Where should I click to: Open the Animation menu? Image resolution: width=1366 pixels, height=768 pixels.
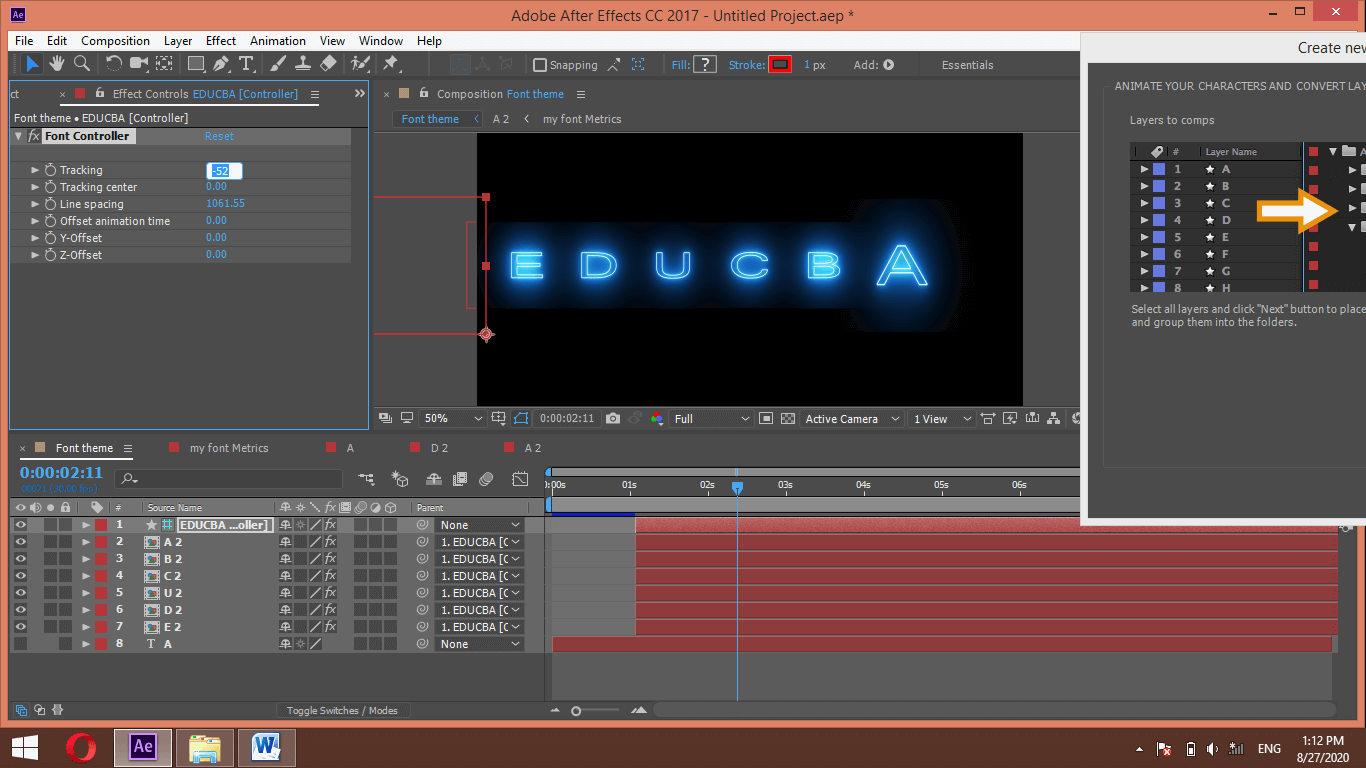click(277, 41)
